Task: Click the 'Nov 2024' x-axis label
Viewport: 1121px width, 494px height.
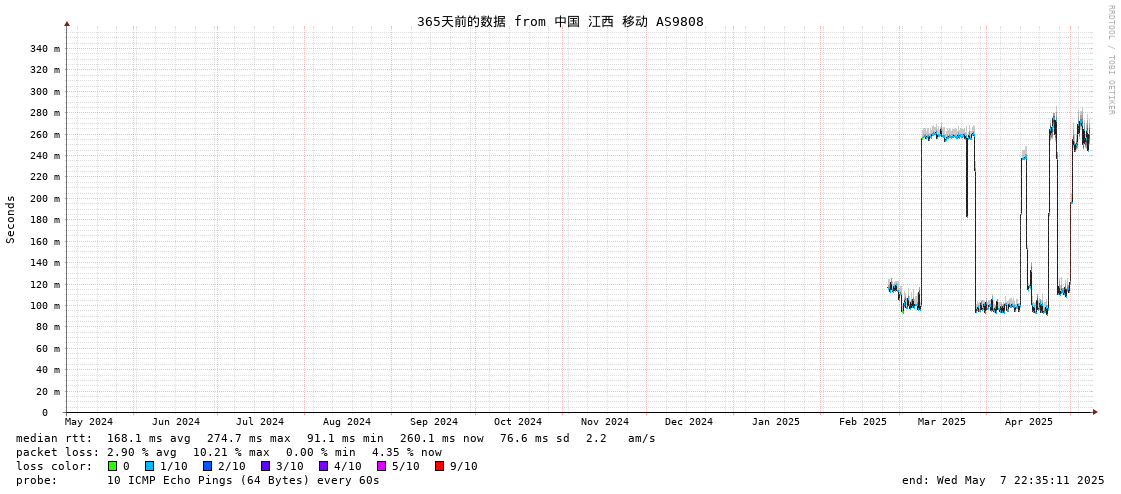Action: coord(605,422)
